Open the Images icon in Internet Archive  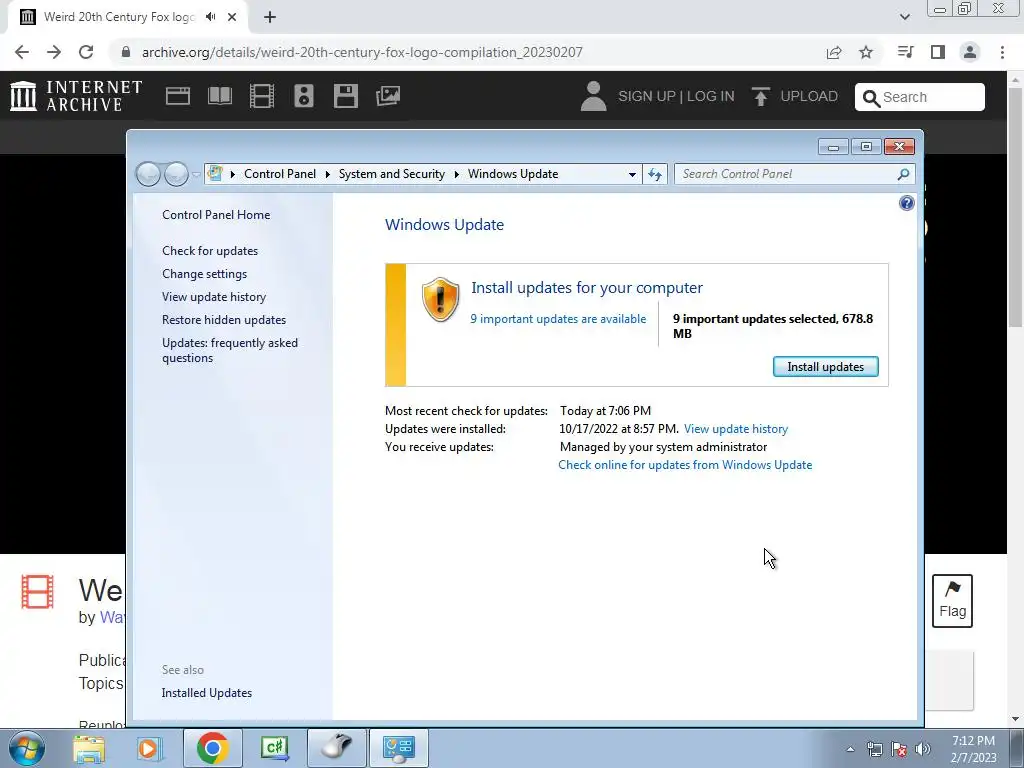[x=388, y=96]
